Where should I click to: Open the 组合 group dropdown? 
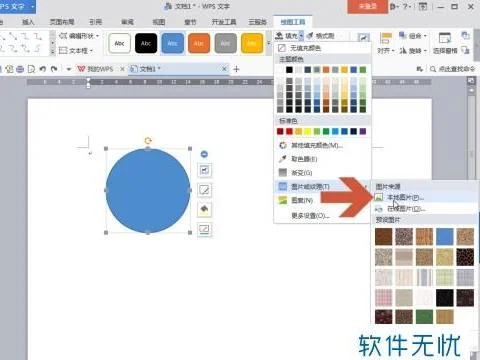(x=413, y=36)
